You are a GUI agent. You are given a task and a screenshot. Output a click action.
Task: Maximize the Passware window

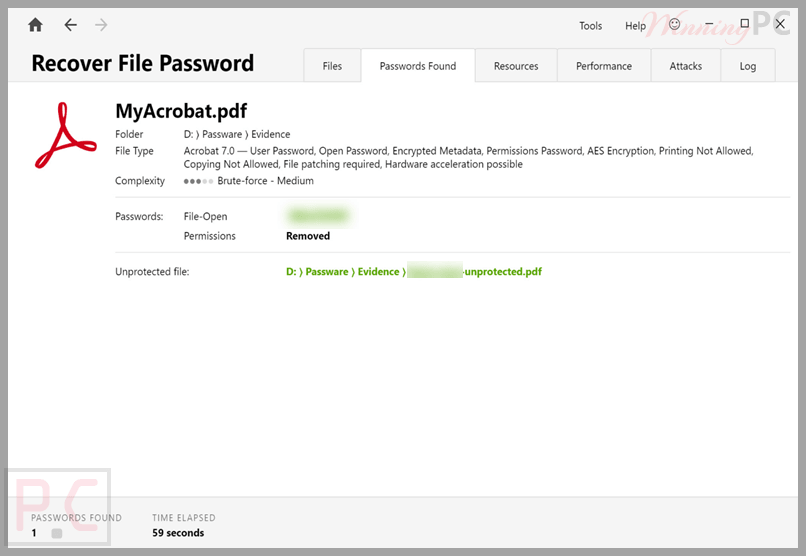tap(744, 23)
